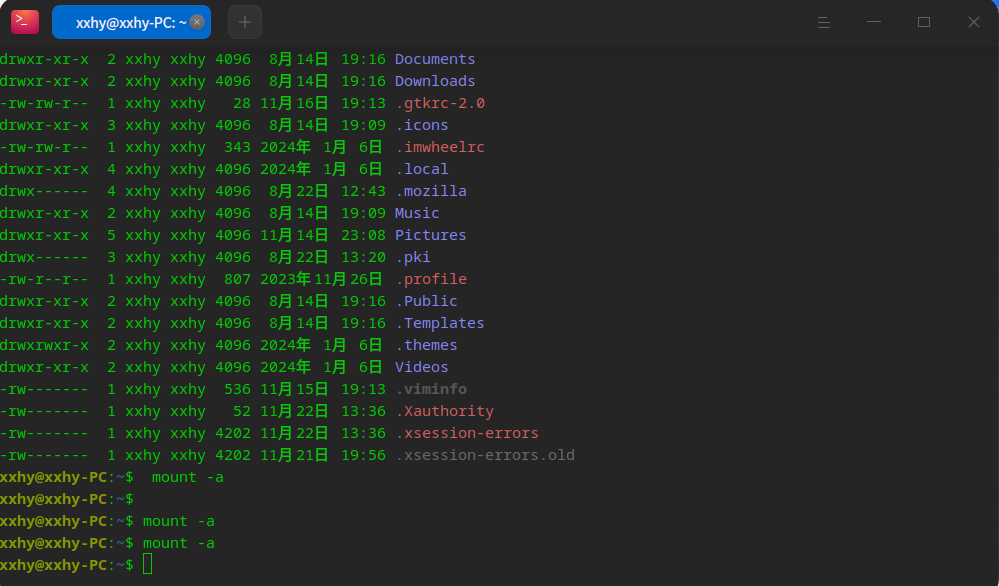Screen dimensions: 999x586
Task: Click the .Xauthority file entry
Action: coord(445,411)
